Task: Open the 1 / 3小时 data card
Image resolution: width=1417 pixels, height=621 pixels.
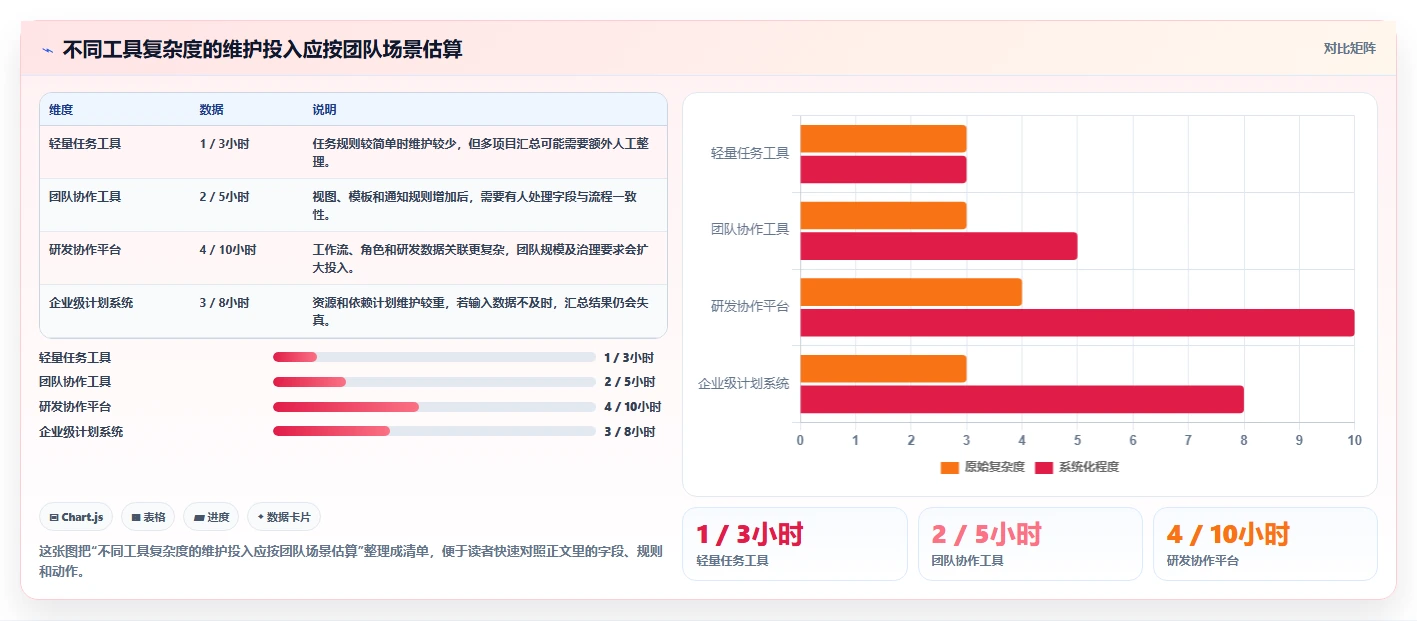Action: (795, 544)
